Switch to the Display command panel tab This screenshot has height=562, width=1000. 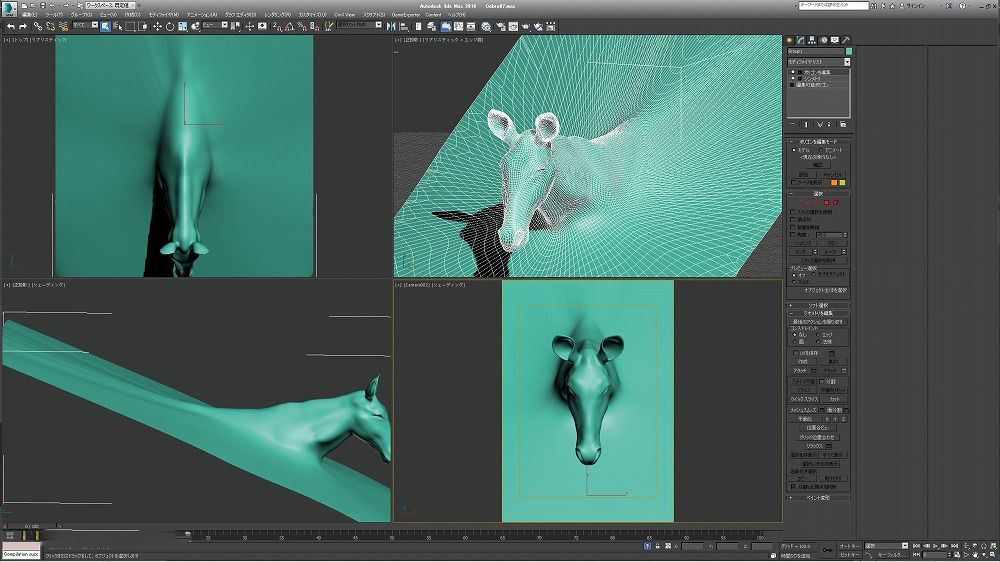[x=835, y=40]
